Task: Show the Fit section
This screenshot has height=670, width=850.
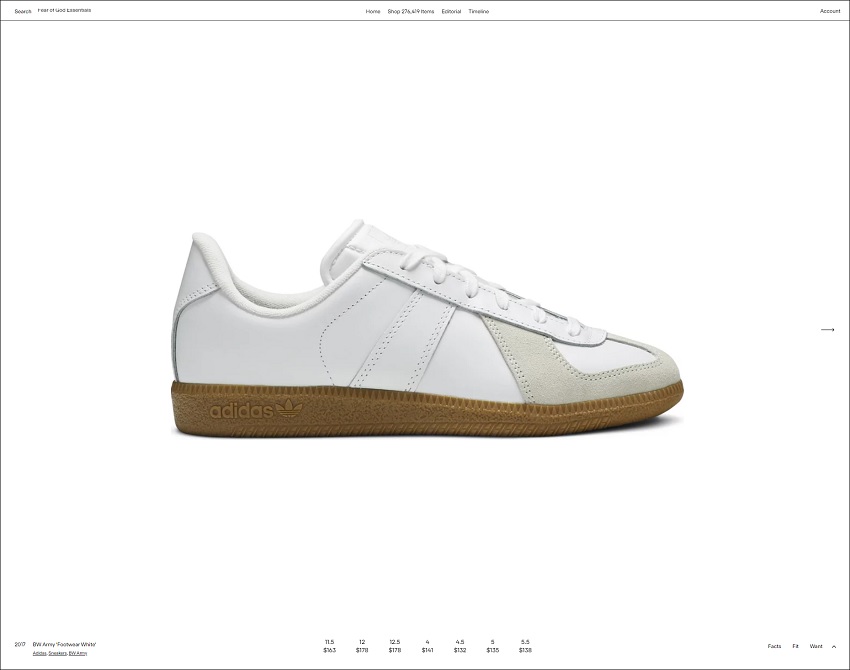Action: (795, 646)
